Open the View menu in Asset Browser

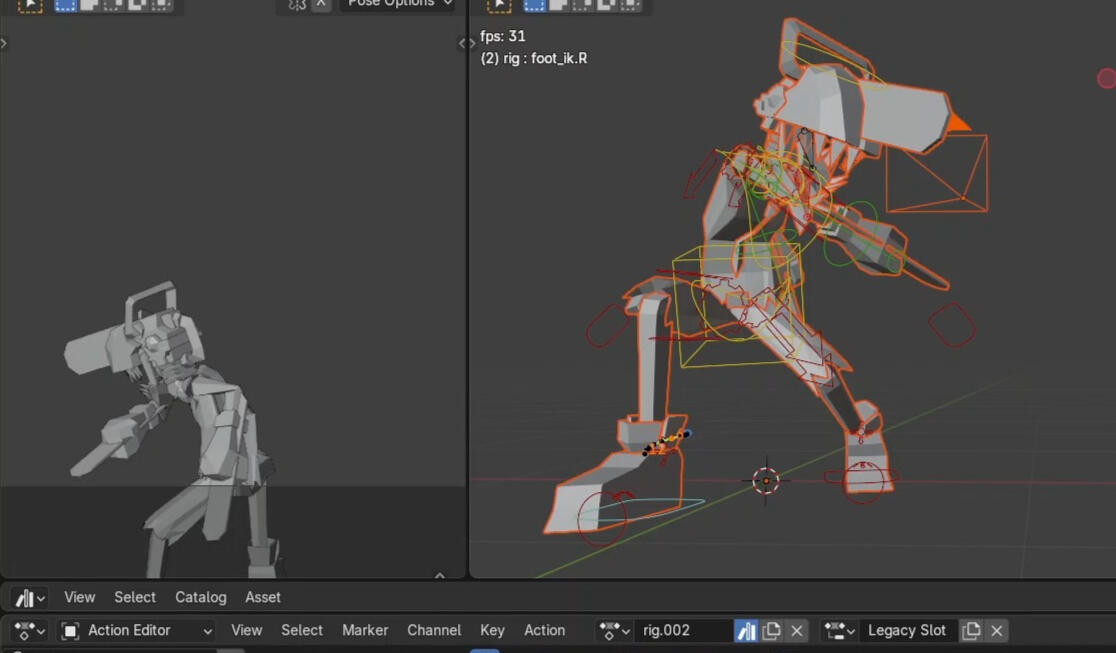[80, 597]
